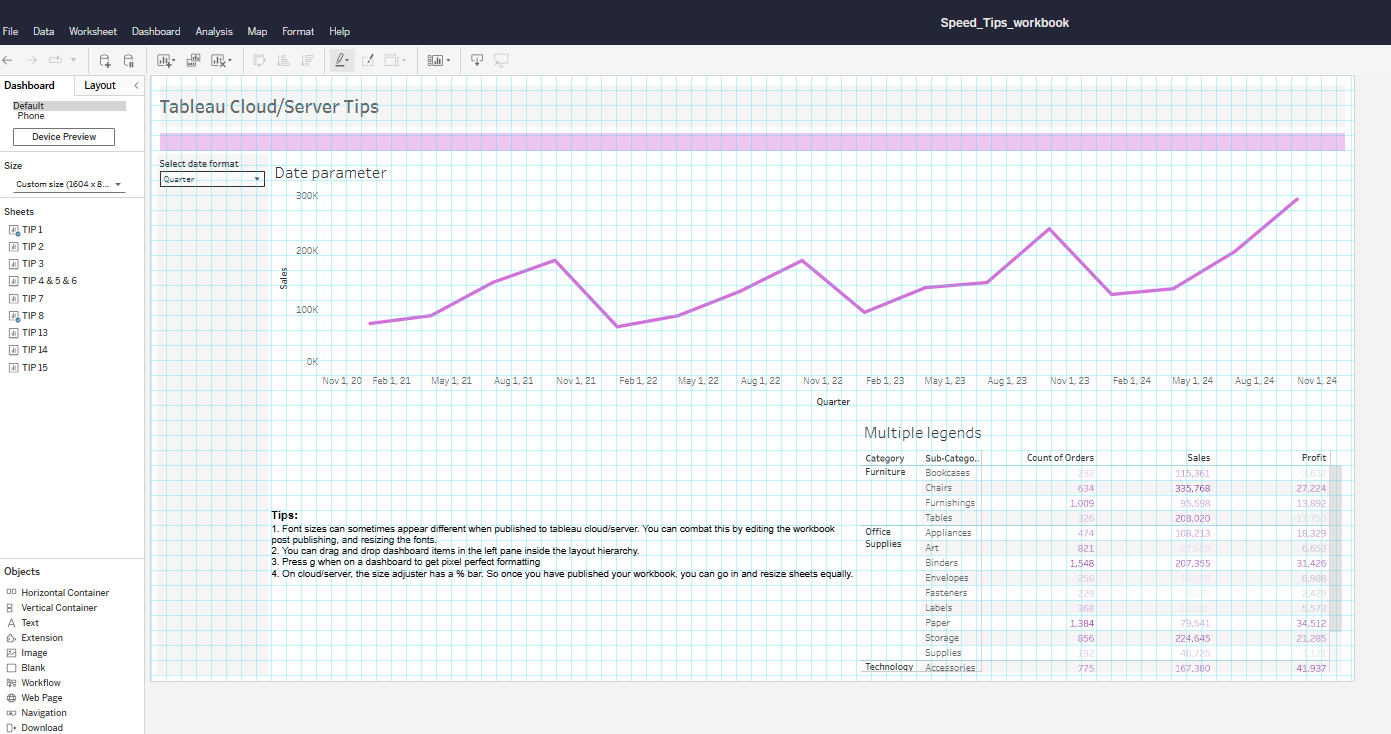Viewport: 1391px width, 734px height.
Task: Select sheet TIP 15 in Sheets list
Action: (34, 368)
